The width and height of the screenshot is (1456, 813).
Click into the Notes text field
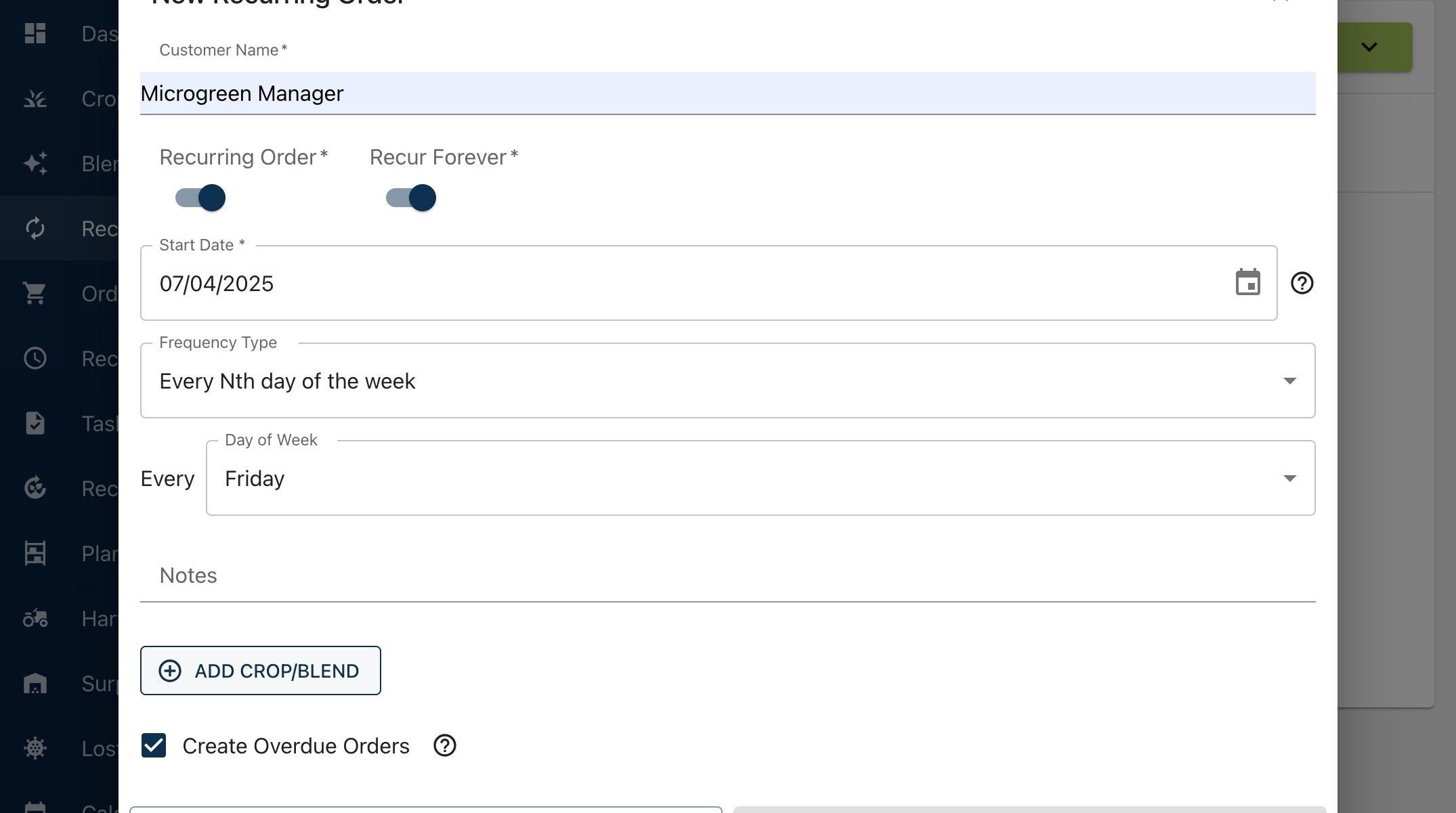tap(727, 575)
